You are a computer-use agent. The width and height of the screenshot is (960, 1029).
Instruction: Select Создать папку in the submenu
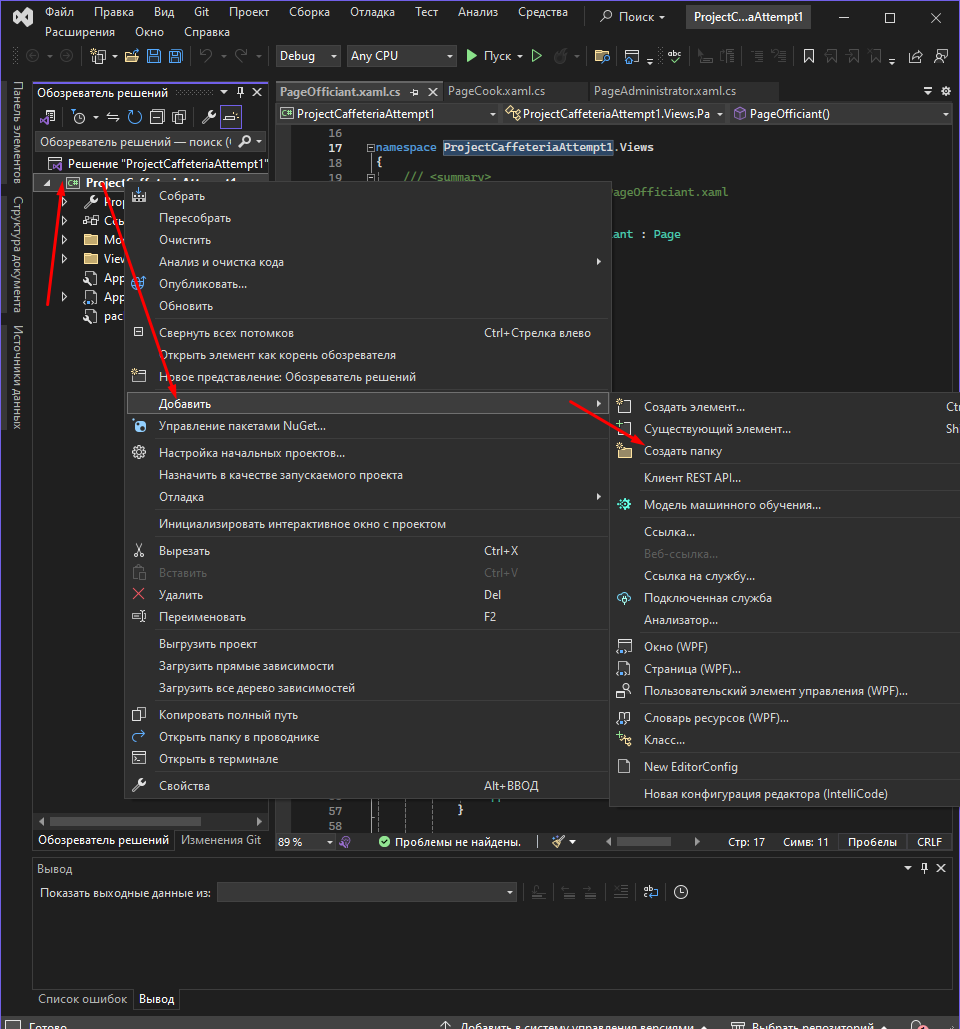pyautogui.click(x=682, y=451)
